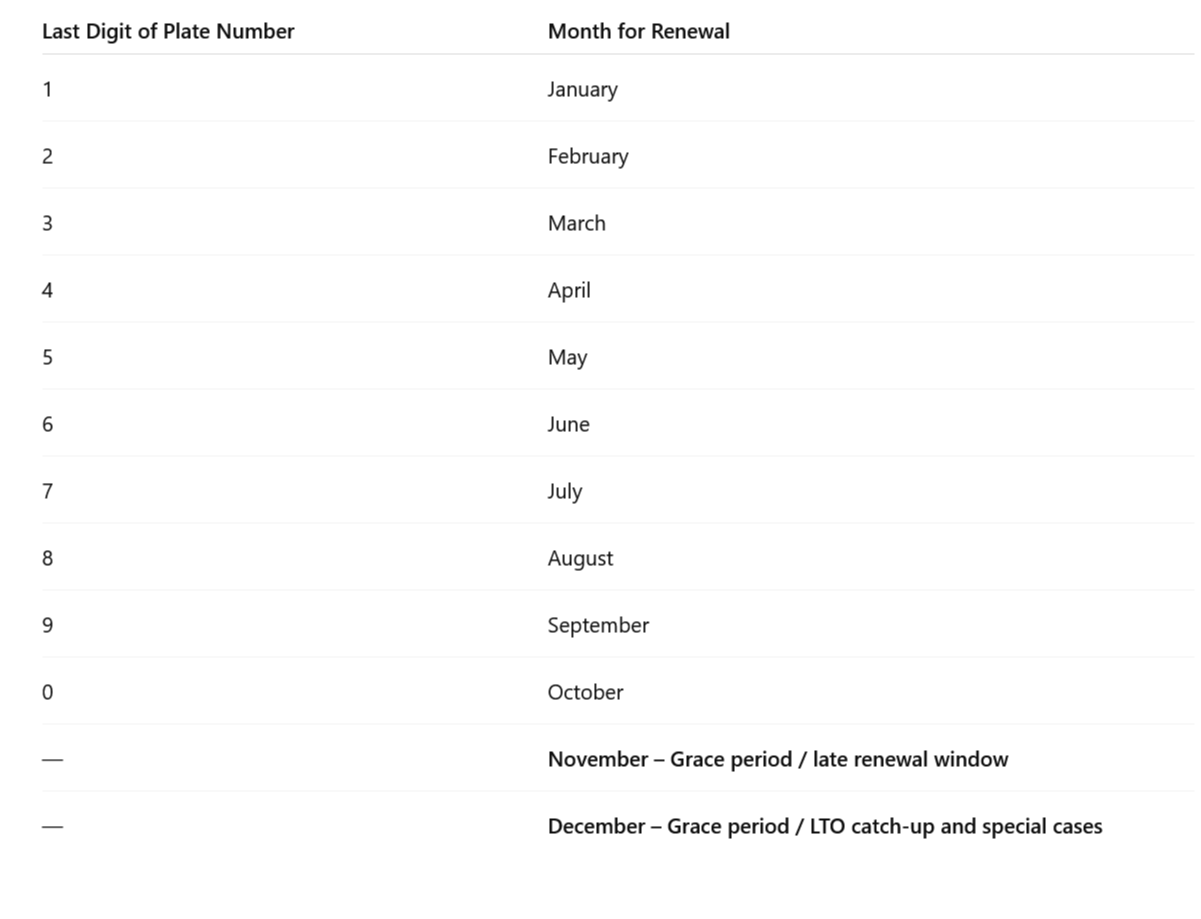
Task: Click the "Month for Renewal" column header
Action: coord(638,31)
